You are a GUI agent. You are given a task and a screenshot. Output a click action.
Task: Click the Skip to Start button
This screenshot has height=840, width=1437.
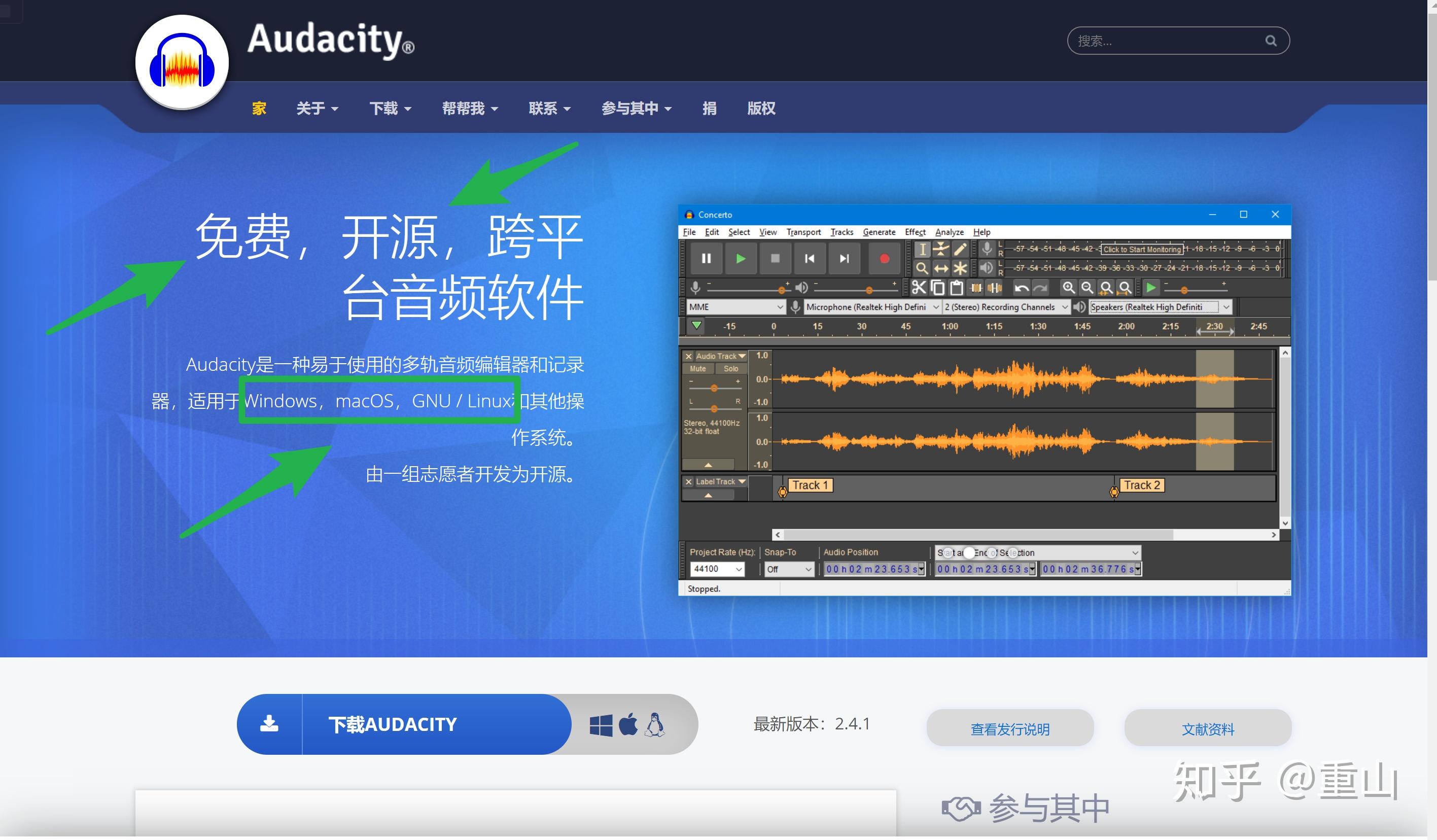[x=809, y=259]
